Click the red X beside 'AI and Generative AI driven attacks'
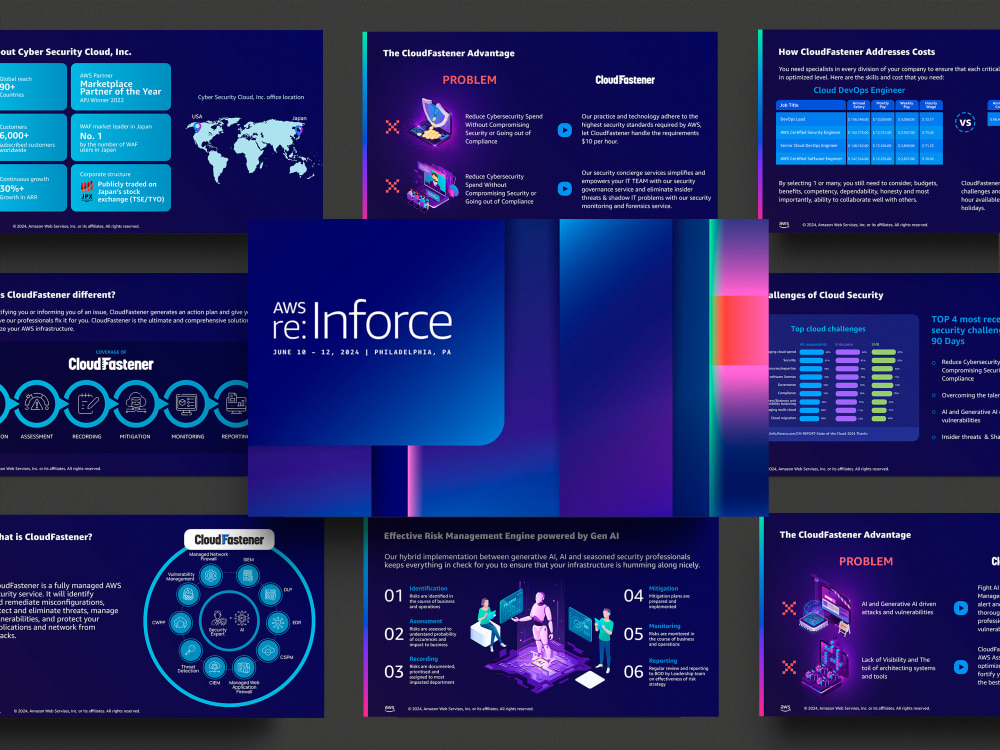The height and width of the screenshot is (750, 1000). click(x=789, y=608)
